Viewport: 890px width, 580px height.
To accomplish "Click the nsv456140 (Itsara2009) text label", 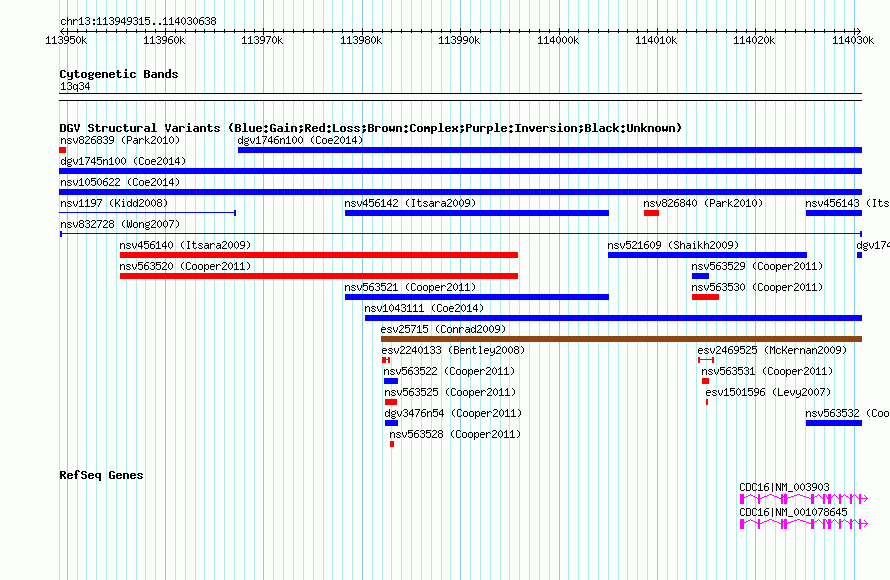I will [185, 245].
